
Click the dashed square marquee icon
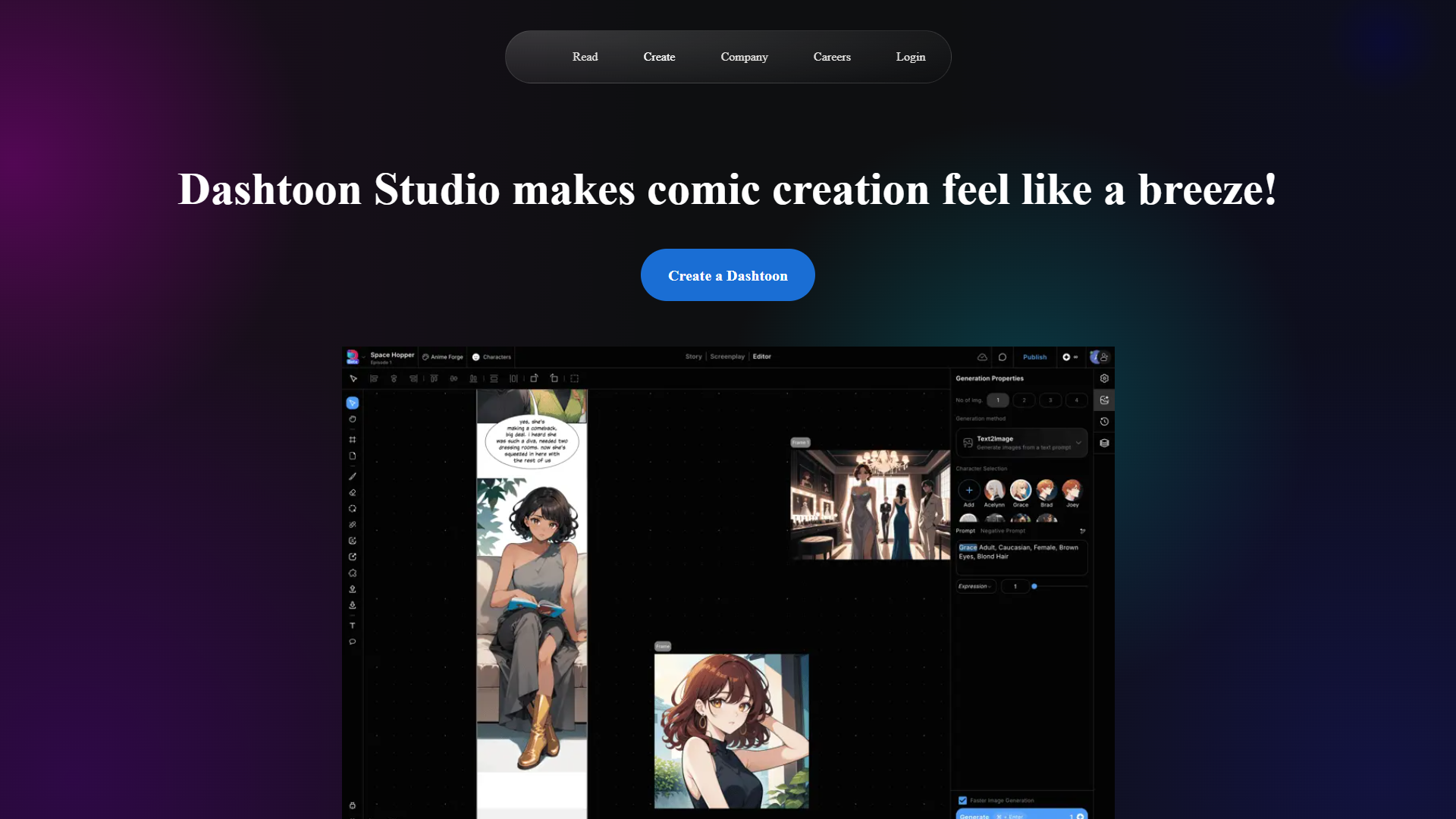pyautogui.click(x=574, y=378)
